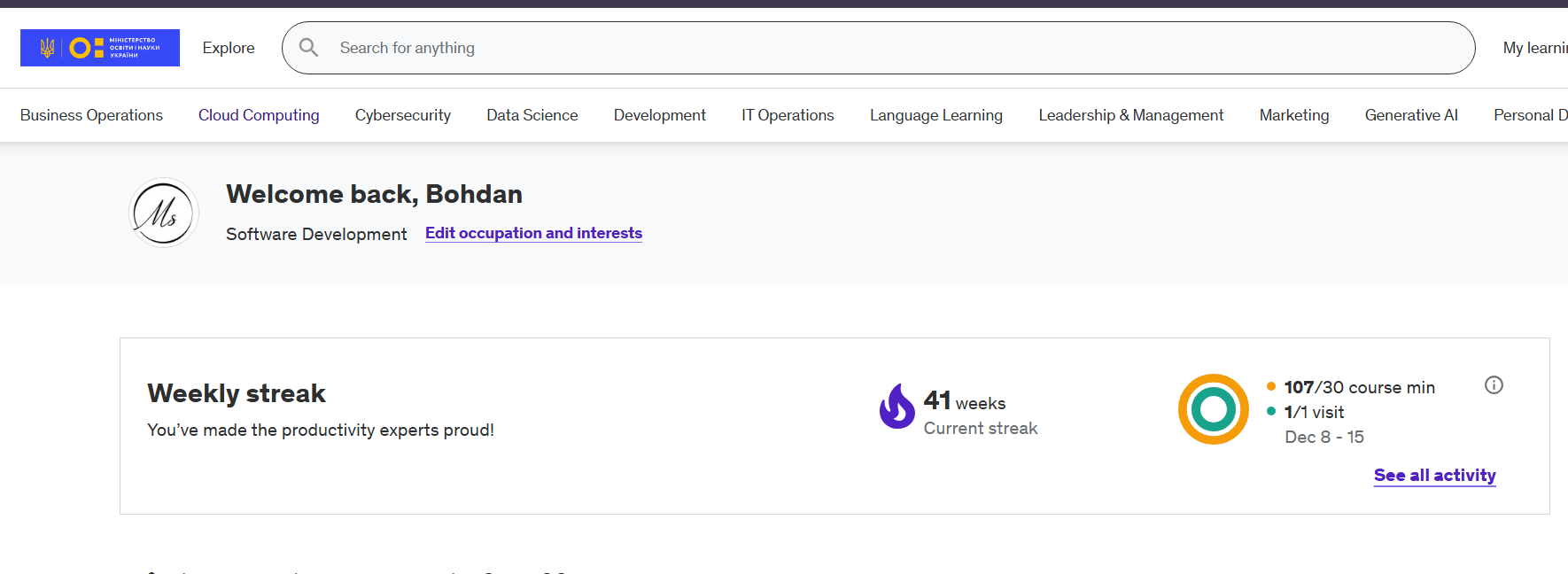Image resolution: width=1568 pixels, height=574 pixels.
Task: Open the weekly streak info icon
Action: click(x=1494, y=385)
